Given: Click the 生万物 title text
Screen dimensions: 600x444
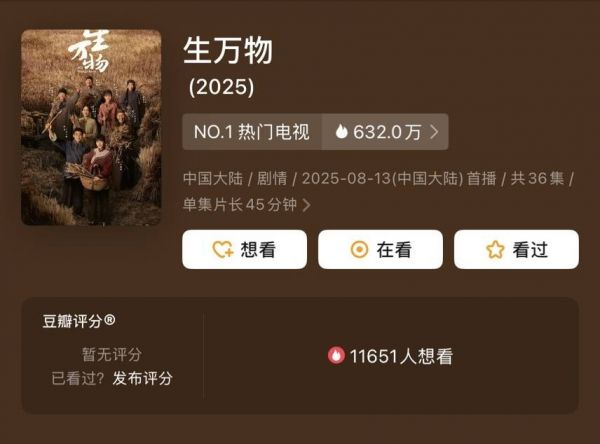Looking at the screenshot, I should pyautogui.click(x=228, y=51).
